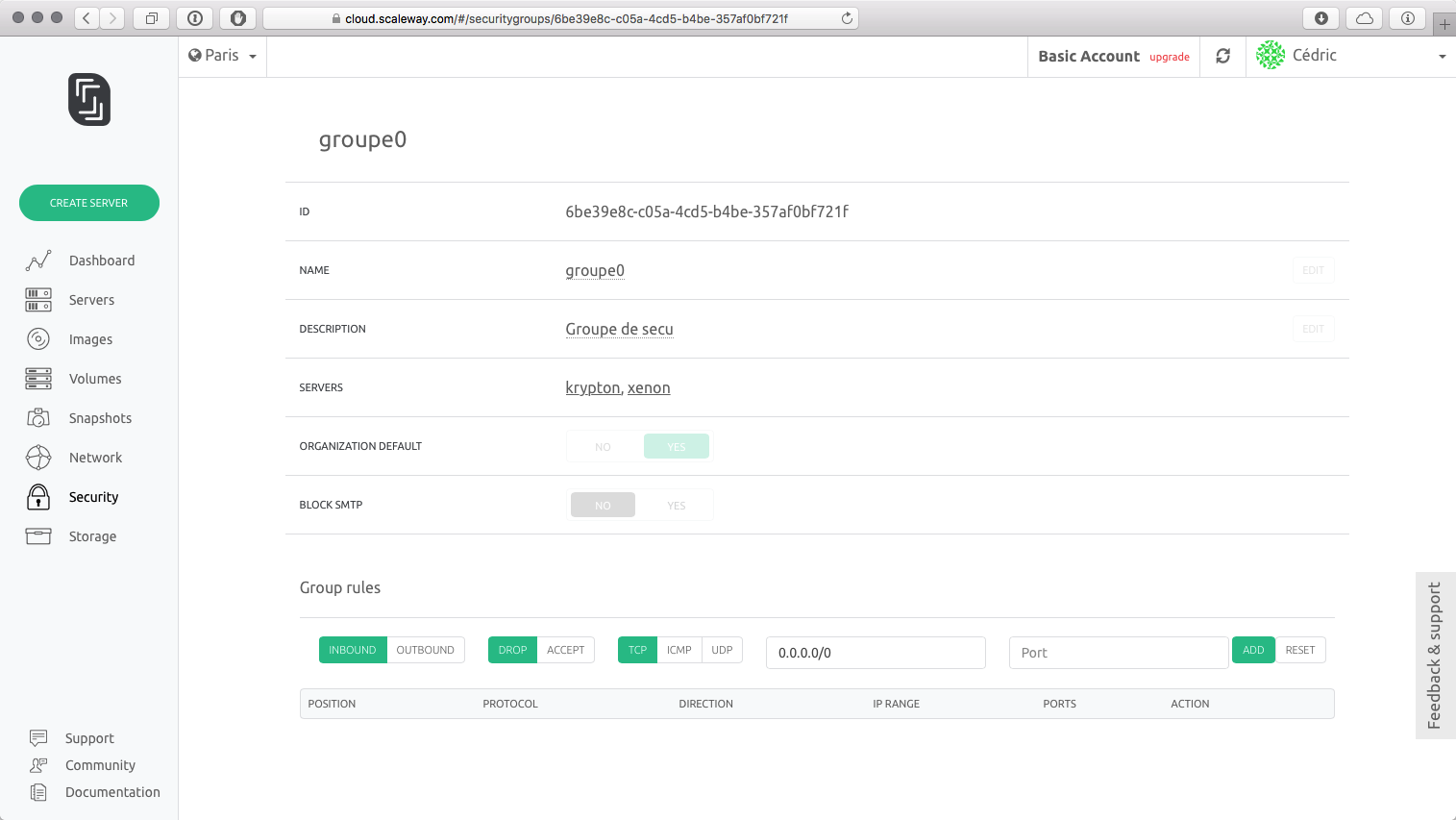Click the Scaleway logo icon

pyautogui.click(x=89, y=100)
